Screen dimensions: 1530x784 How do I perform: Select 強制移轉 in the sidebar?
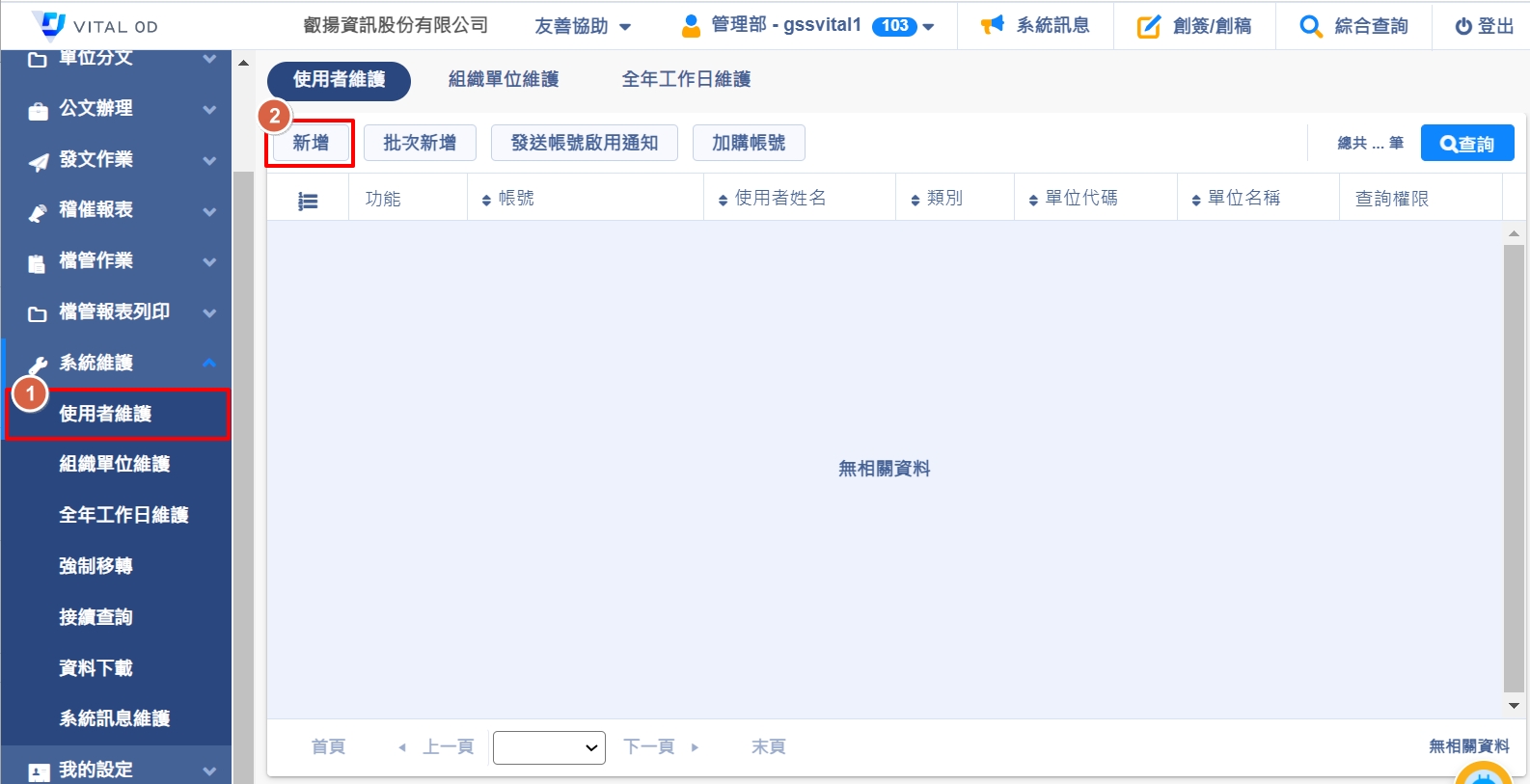point(96,566)
